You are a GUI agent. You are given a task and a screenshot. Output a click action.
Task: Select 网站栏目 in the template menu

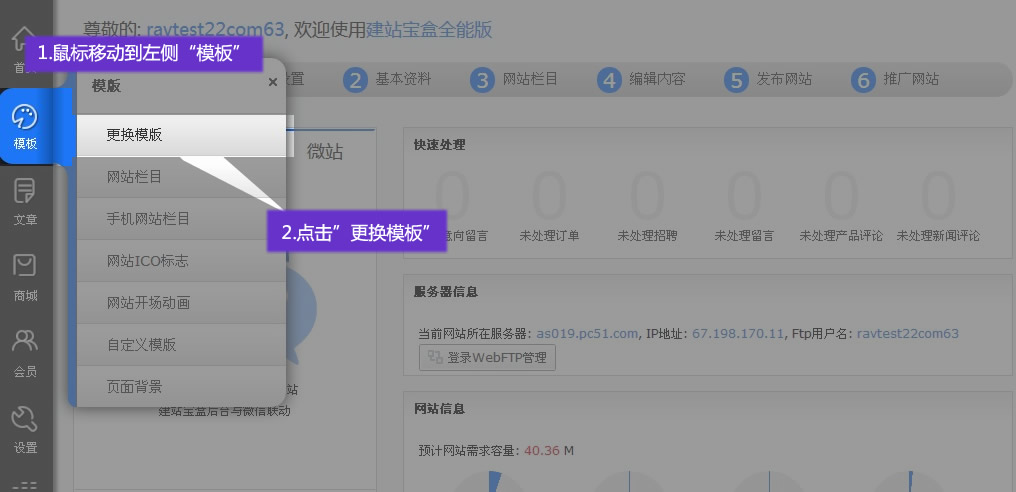(181, 177)
